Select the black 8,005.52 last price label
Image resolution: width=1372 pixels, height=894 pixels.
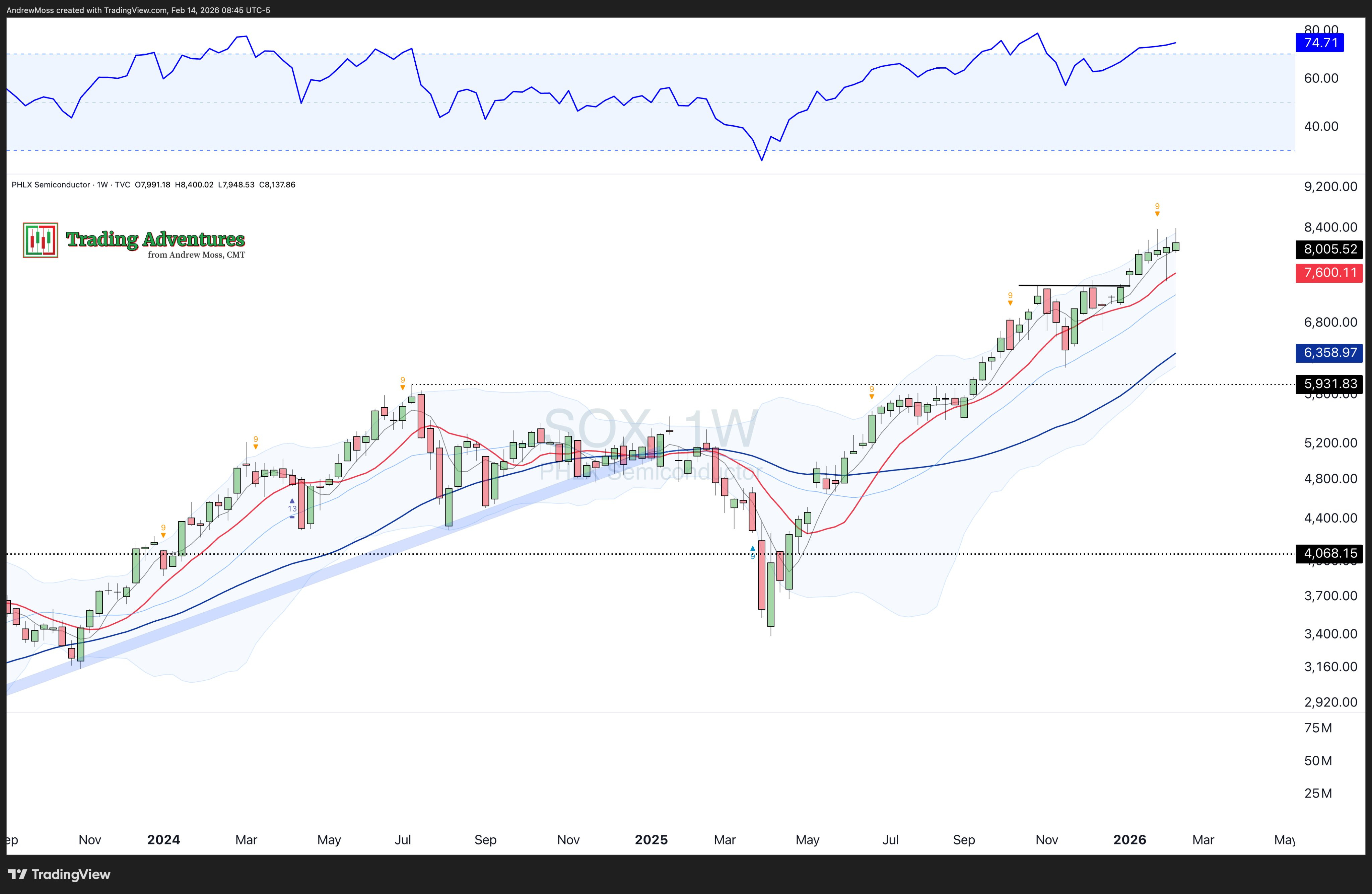(1329, 249)
